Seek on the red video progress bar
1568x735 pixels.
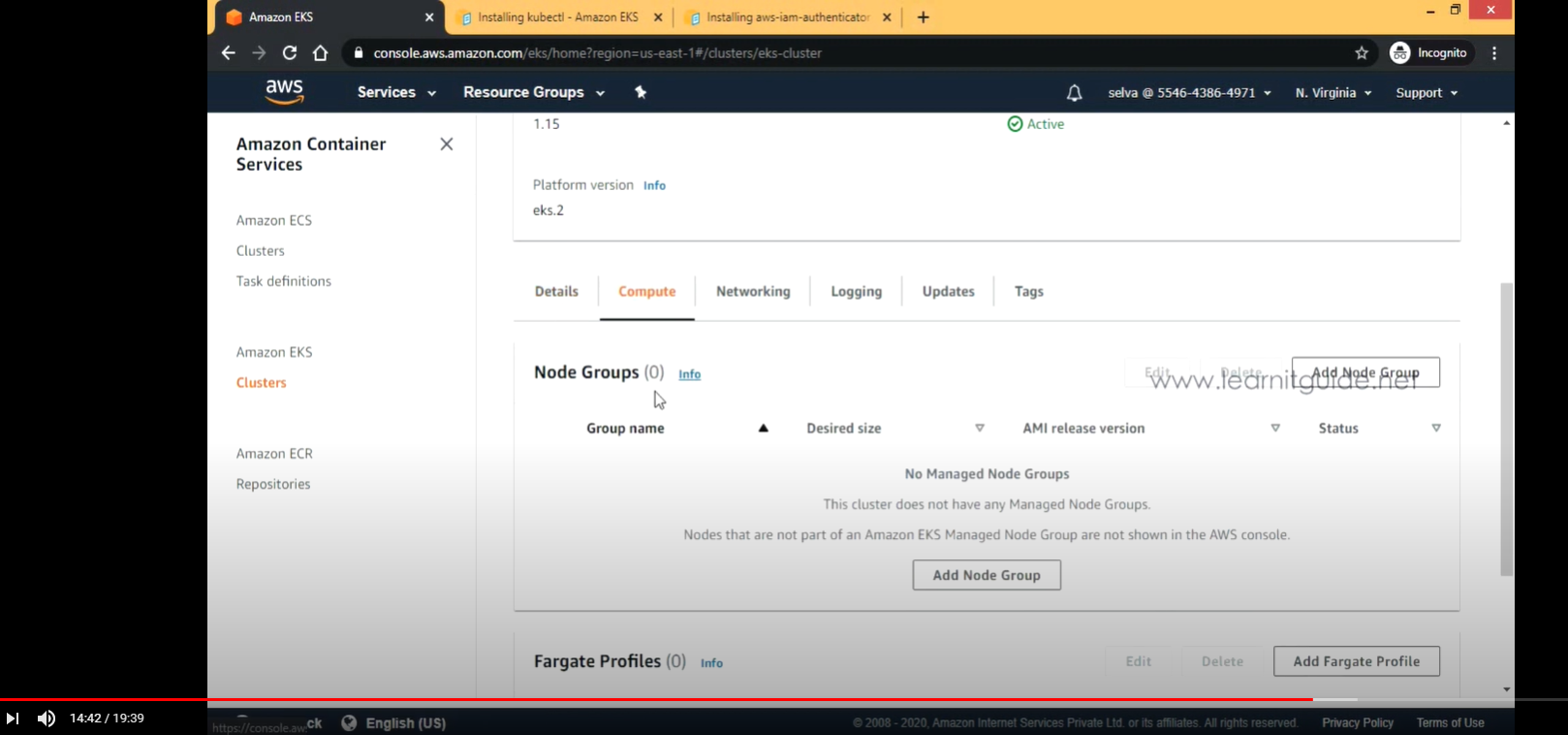tap(656, 699)
